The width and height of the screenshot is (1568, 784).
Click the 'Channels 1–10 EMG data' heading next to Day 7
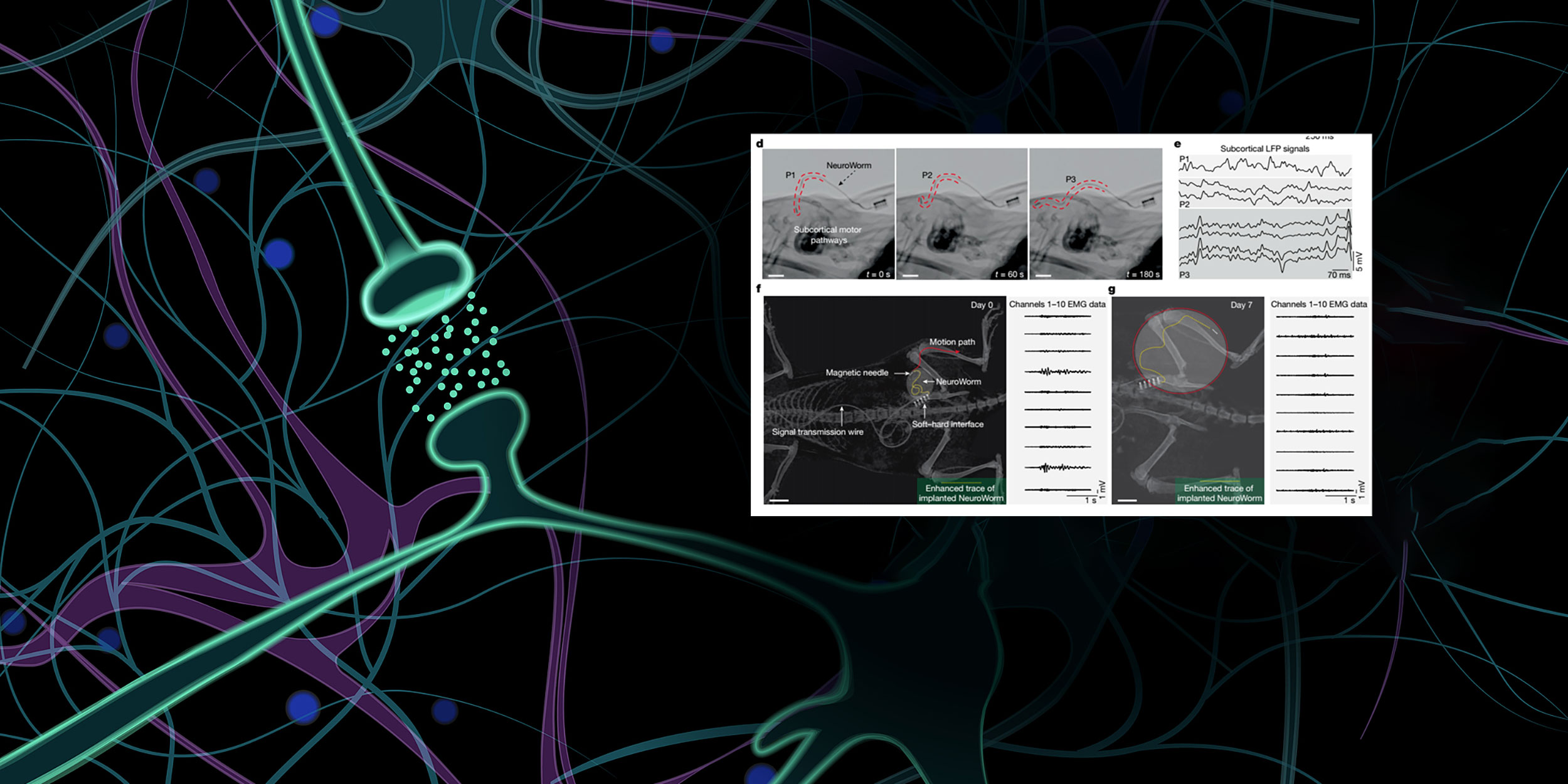1318,304
